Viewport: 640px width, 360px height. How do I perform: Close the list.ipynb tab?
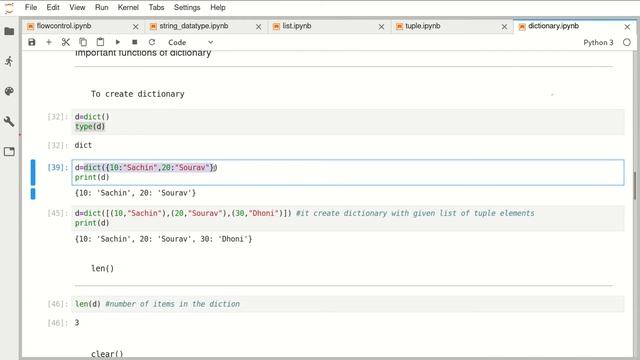(x=381, y=27)
